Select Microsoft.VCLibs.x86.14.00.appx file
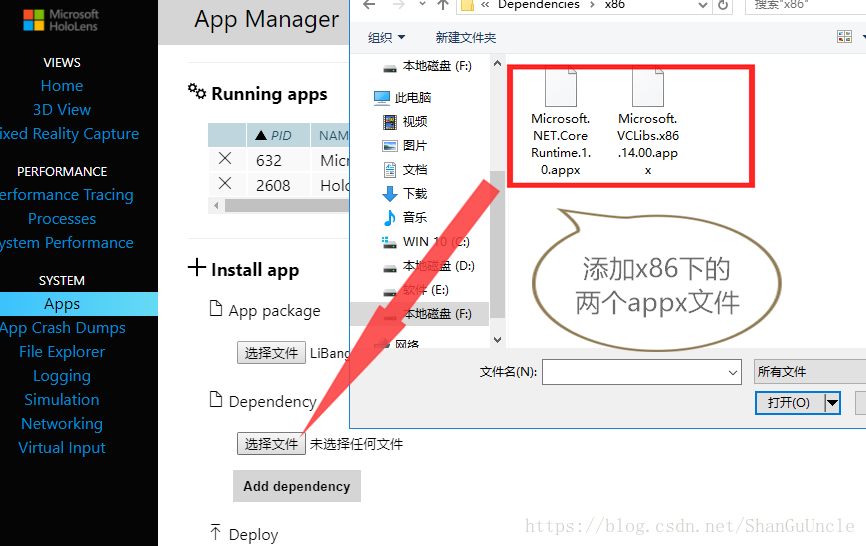The height and width of the screenshot is (546, 866). [x=648, y=121]
